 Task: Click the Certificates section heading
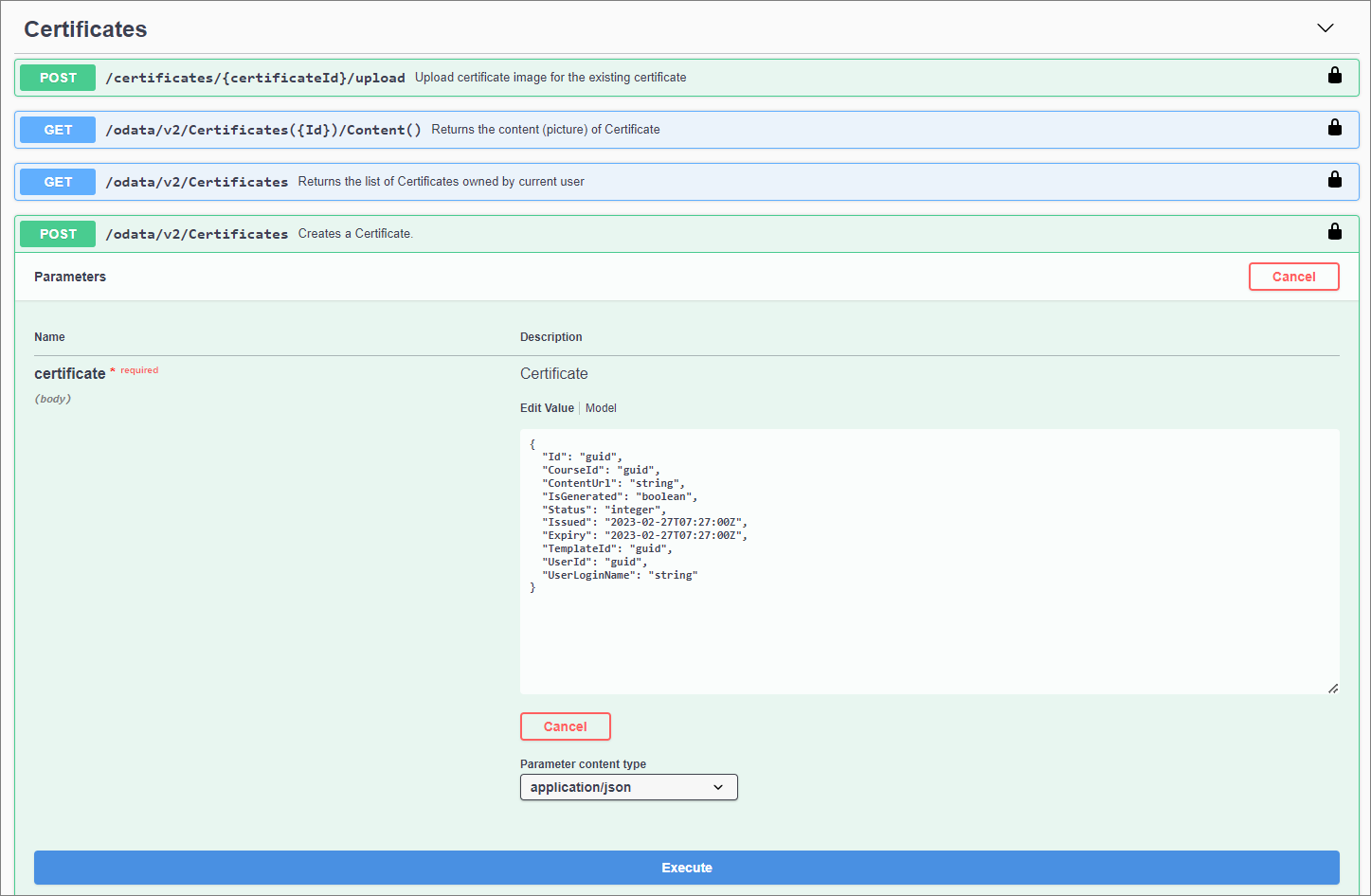pyautogui.click(x=85, y=29)
